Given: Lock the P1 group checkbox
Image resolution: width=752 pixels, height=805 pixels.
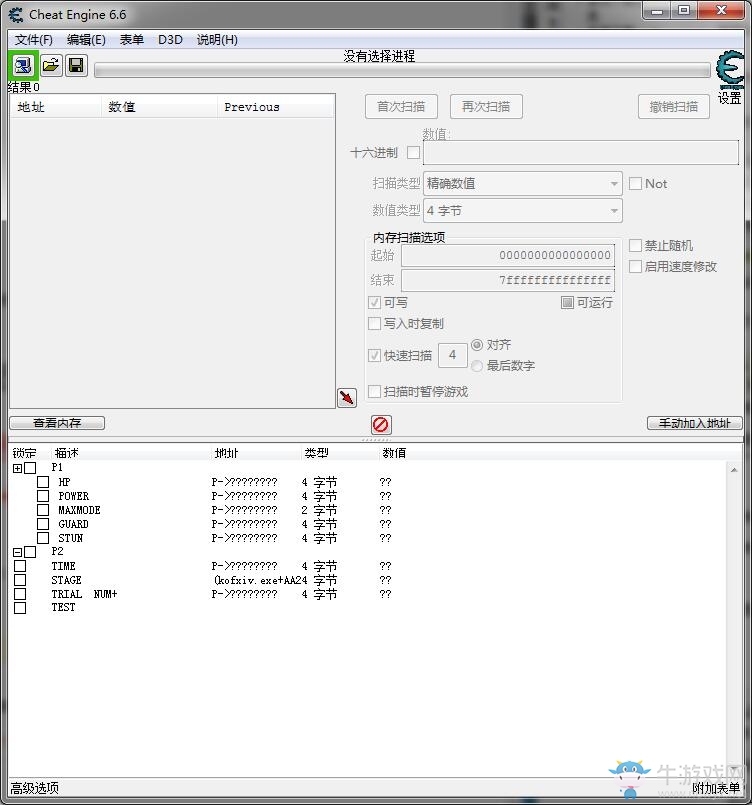Looking at the screenshot, I should pos(30,468).
